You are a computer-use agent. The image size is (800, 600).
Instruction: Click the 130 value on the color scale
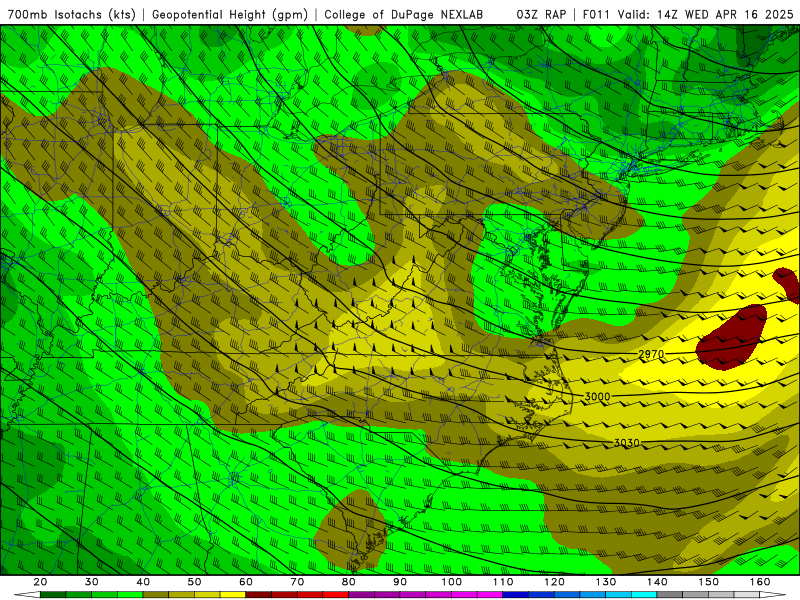(606, 582)
